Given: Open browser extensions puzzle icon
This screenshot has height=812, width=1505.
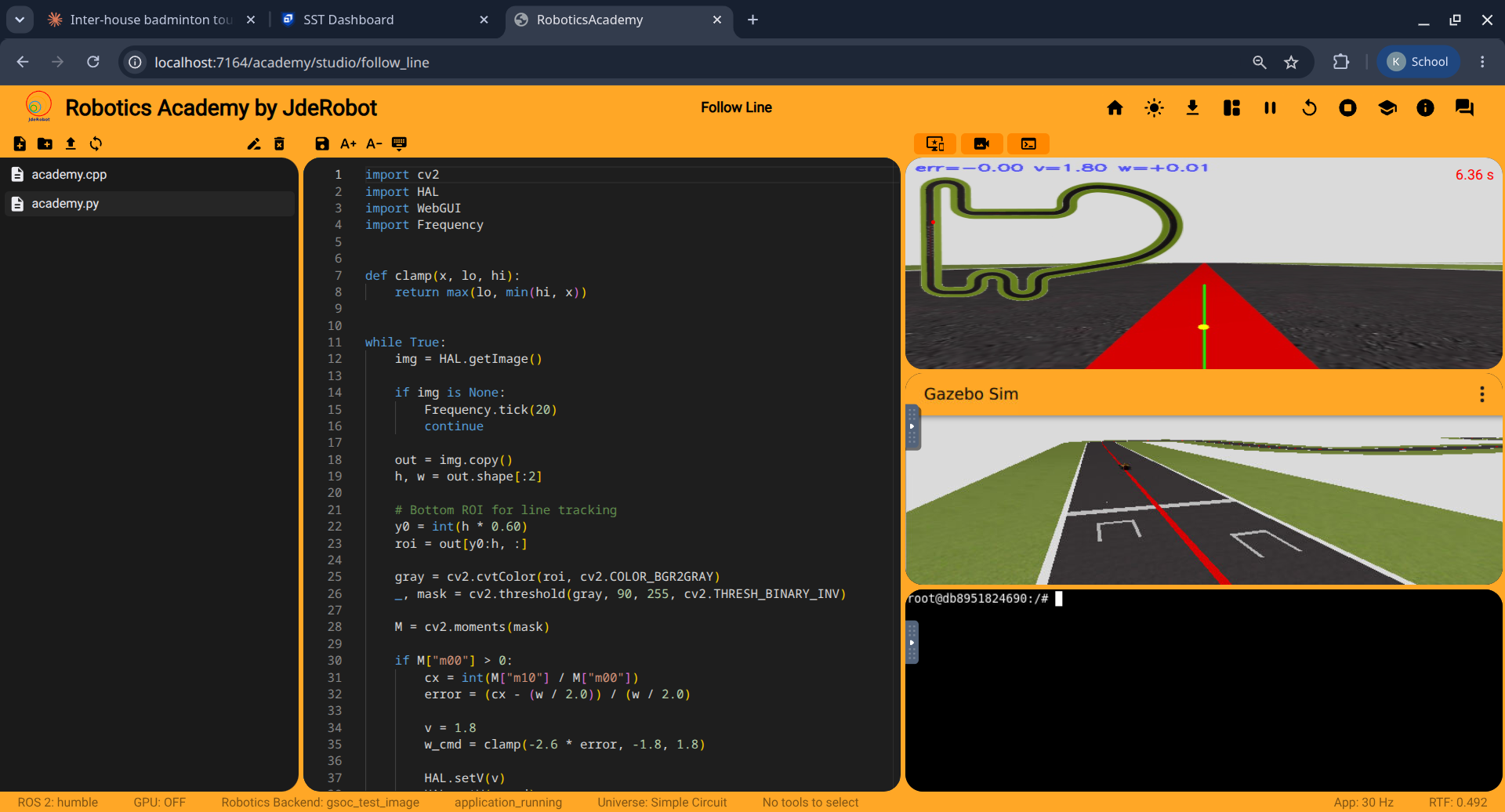Looking at the screenshot, I should click(x=1341, y=62).
